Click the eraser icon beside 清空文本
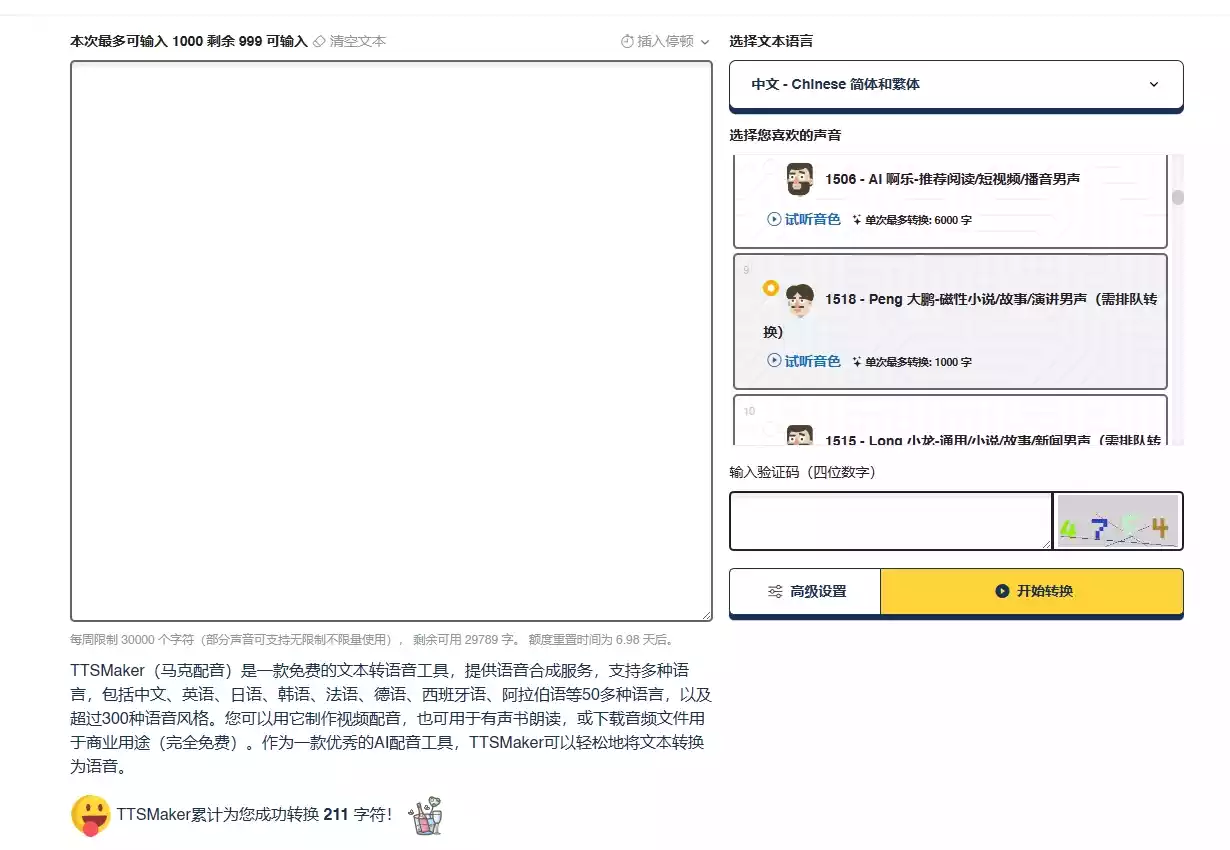The width and height of the screenshot is (1230, 850). click(318, 41)
